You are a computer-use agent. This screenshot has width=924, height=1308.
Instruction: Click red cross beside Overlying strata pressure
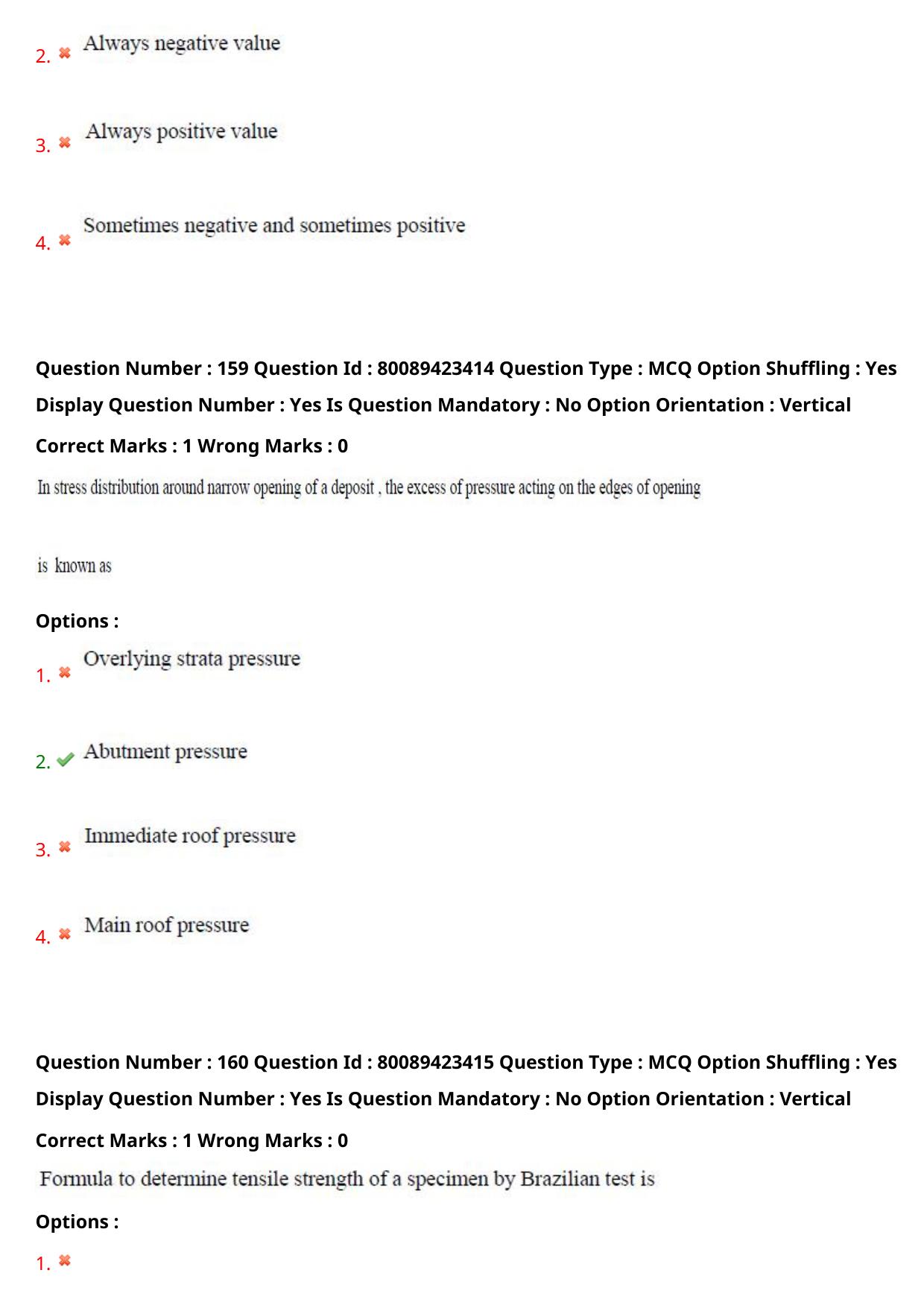coord(65,672)
